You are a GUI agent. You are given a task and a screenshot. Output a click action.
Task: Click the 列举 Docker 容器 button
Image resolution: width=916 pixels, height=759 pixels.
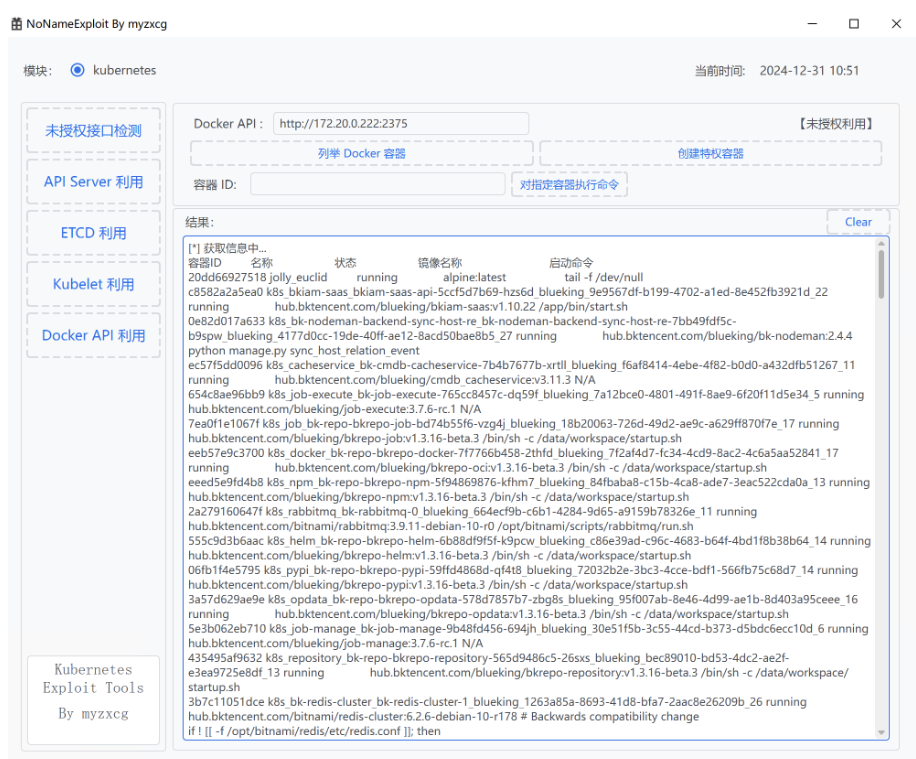click(x=362, y=153)
